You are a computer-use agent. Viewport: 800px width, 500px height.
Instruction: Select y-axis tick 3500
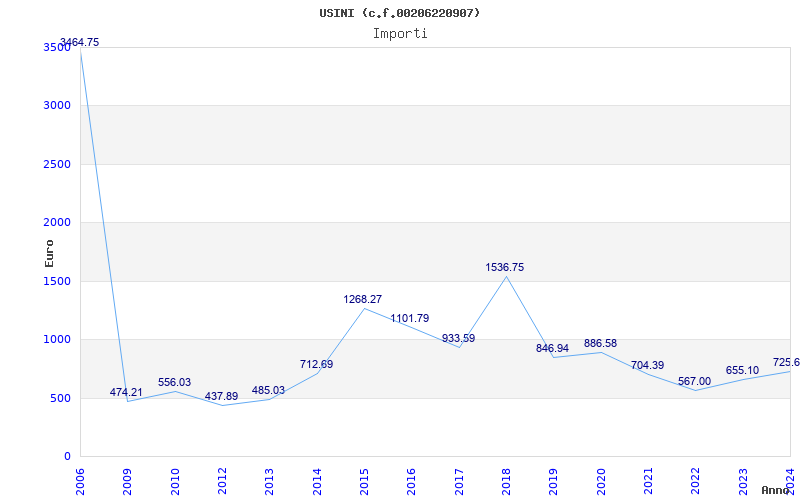click(x=57, y=47)
